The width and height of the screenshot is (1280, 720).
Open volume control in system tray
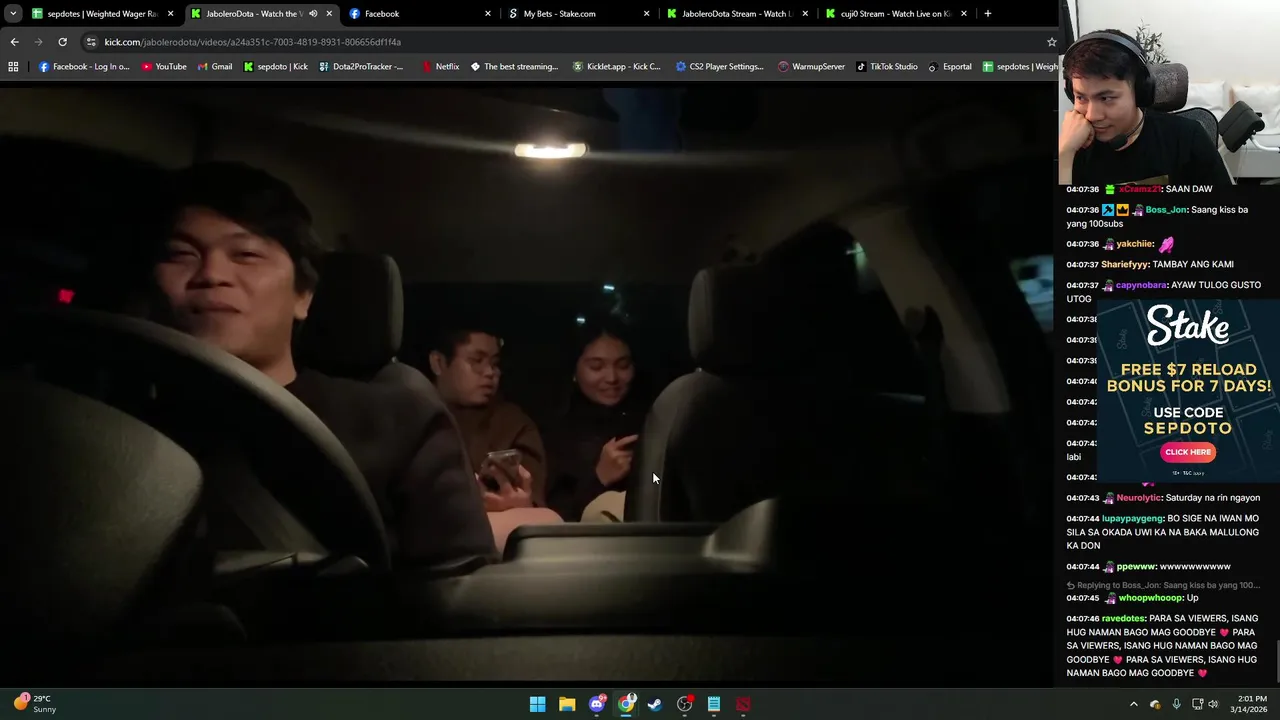1213,704
